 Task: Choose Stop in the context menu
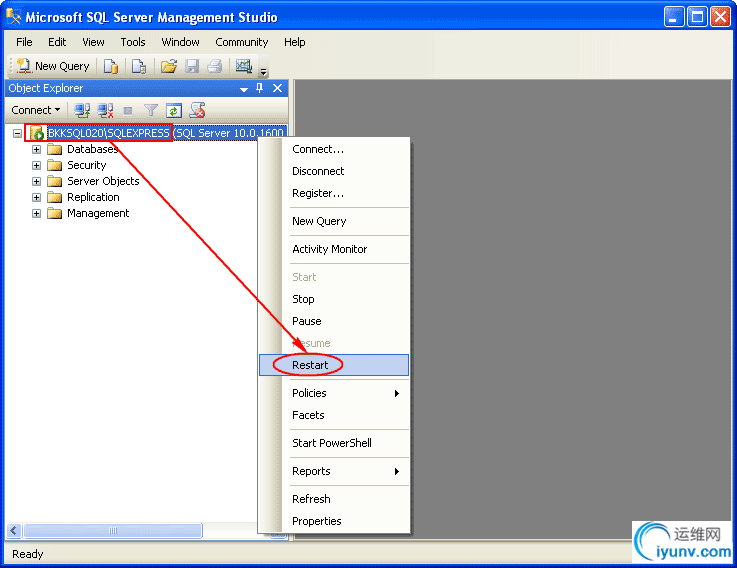click(334, 299)
